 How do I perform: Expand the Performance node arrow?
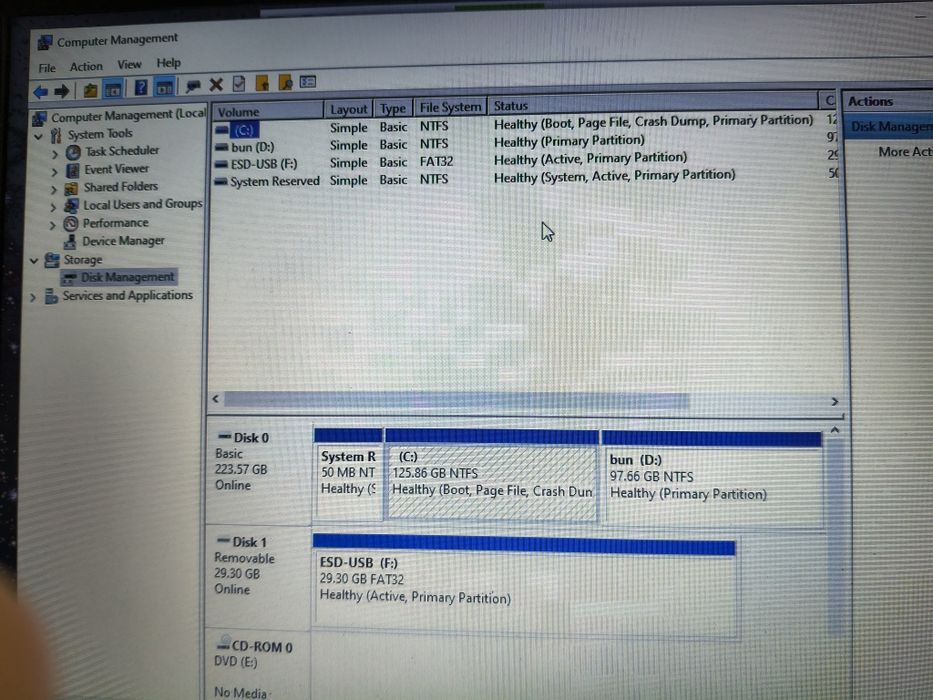(x=53, y=226)
